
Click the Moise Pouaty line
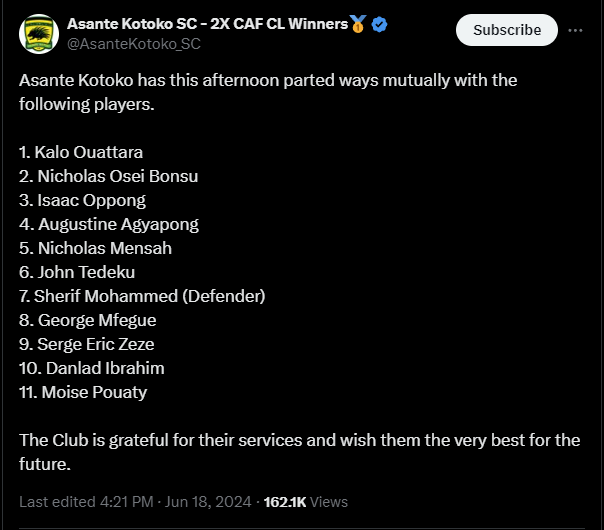tap(83, 392)
